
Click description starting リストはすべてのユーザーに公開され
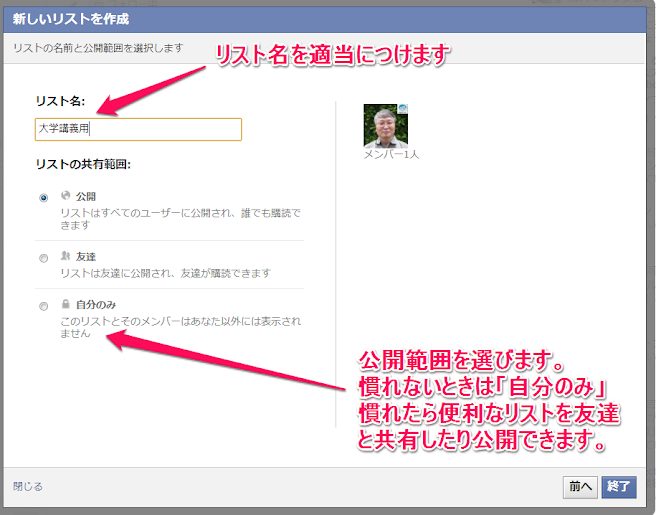coord(181,219)
